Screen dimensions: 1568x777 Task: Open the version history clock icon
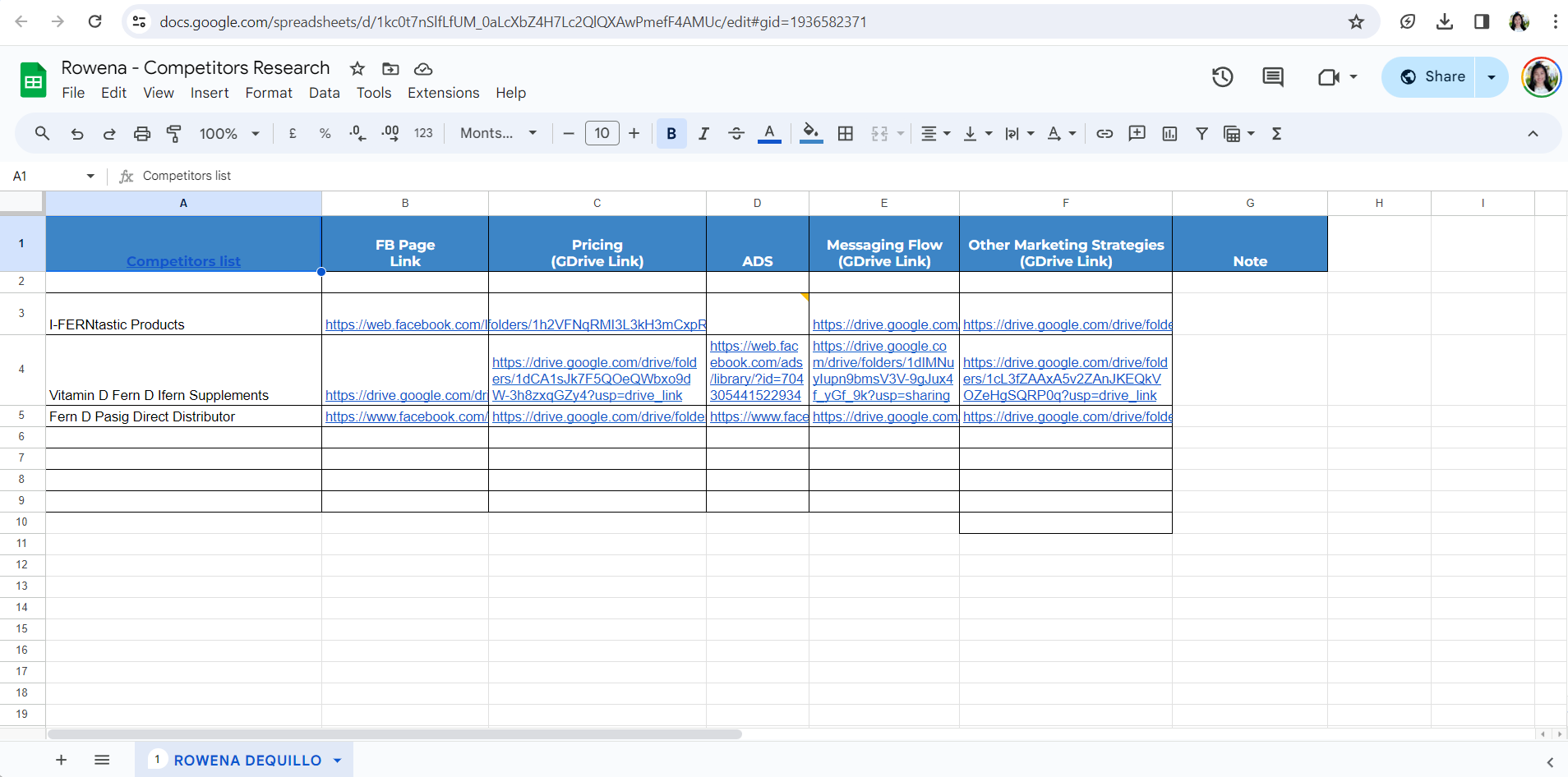[x=1222, y=77]
